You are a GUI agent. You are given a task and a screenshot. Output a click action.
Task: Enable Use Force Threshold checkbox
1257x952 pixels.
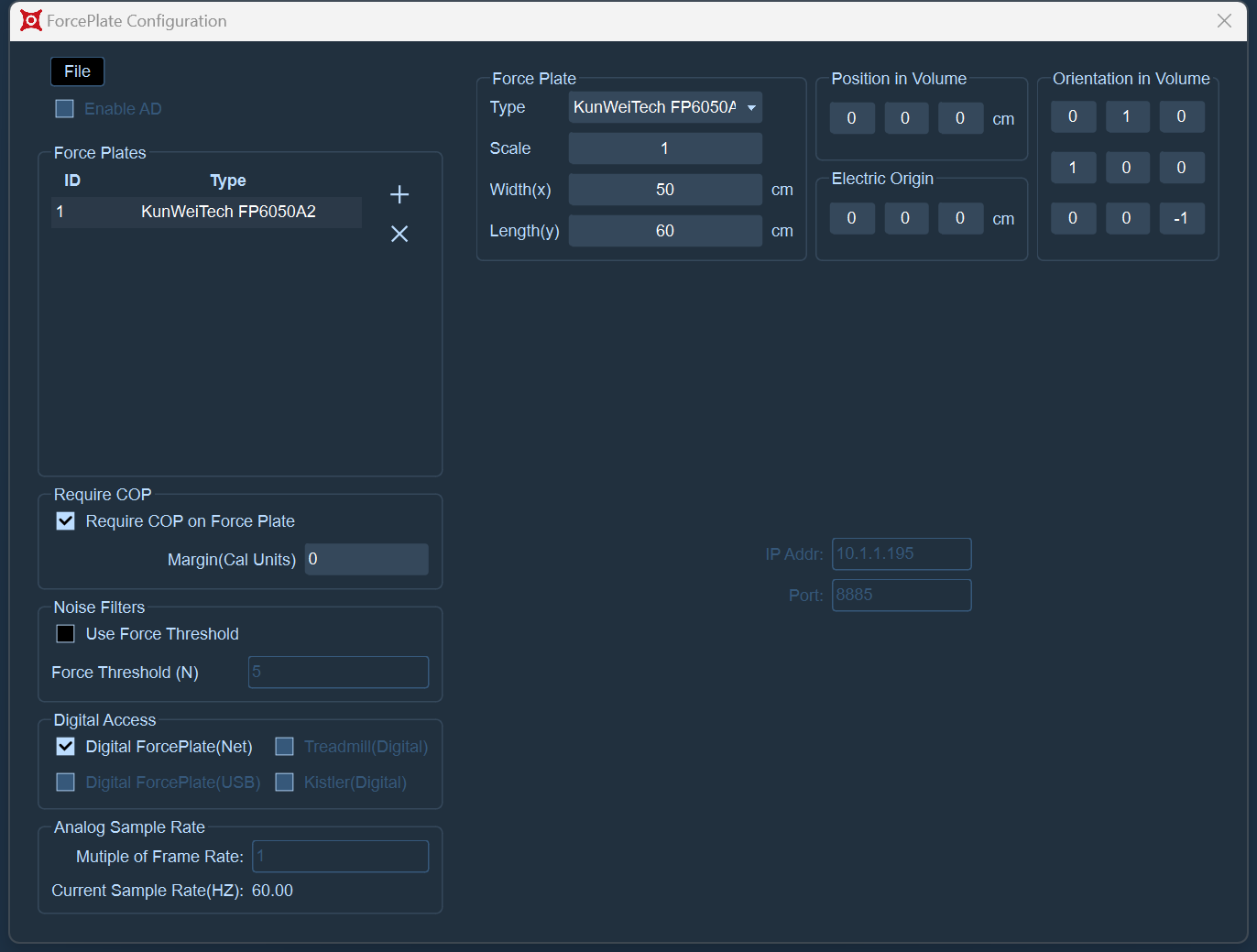[66, 634]
